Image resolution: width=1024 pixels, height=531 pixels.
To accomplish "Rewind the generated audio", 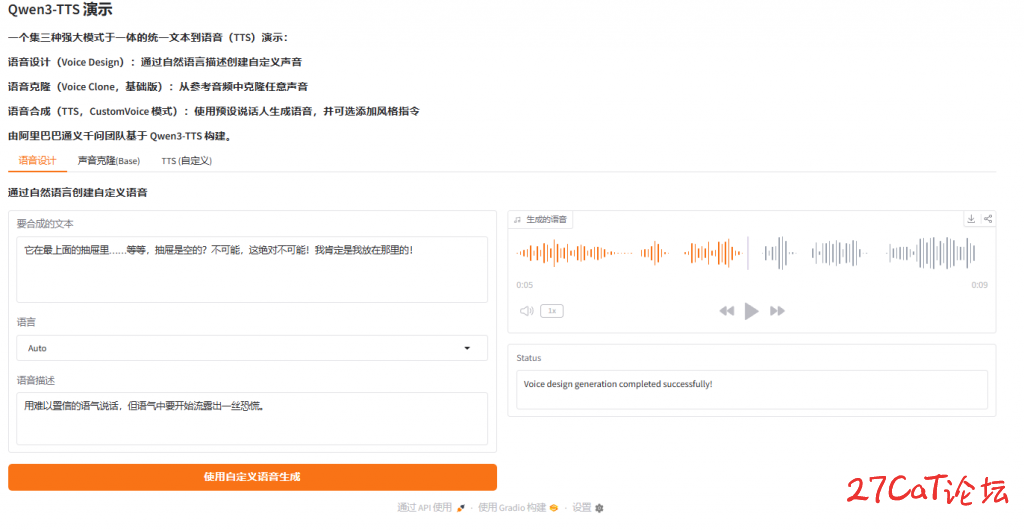I will point(726,311).
